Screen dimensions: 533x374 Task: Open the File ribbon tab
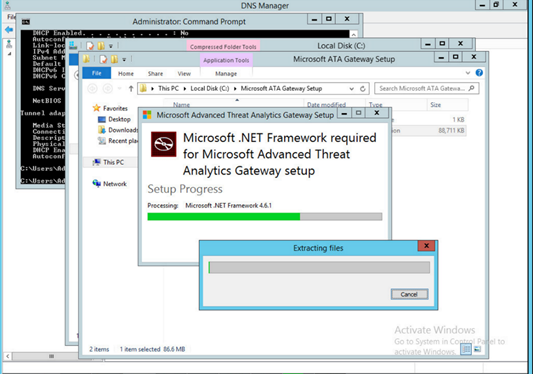(x=97, y=73)
